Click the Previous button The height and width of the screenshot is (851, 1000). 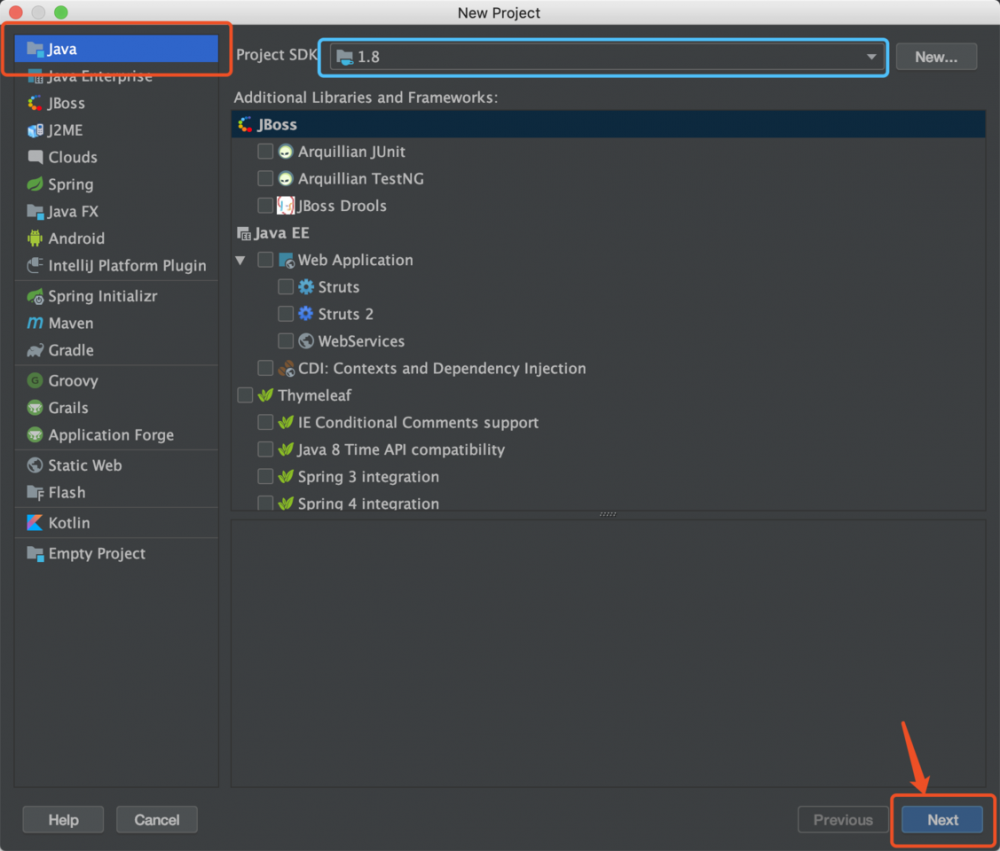coord(842,820)
